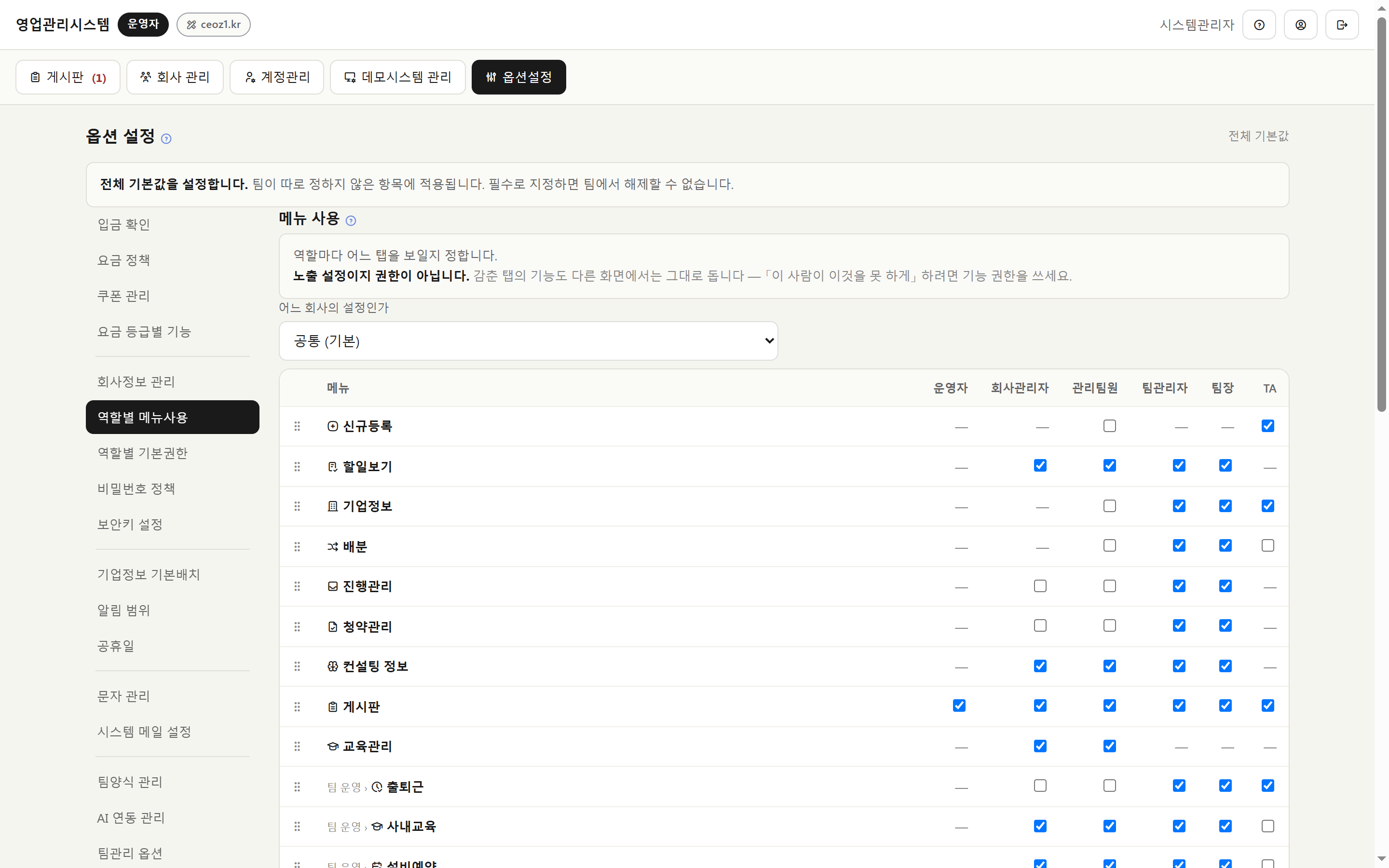This screenshot has height=868, width=1389.
Task: Open the 공통 (기본) company dropdown
Action: point(528,341)
